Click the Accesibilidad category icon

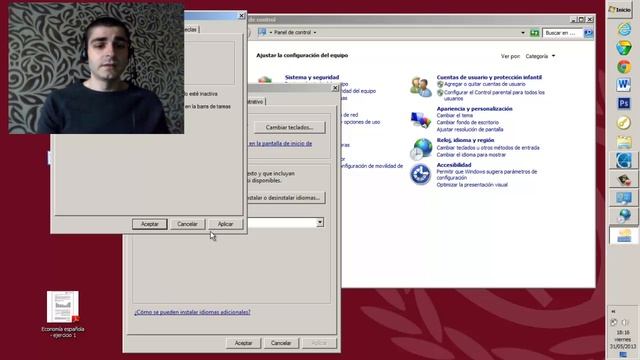pos(421,175)
